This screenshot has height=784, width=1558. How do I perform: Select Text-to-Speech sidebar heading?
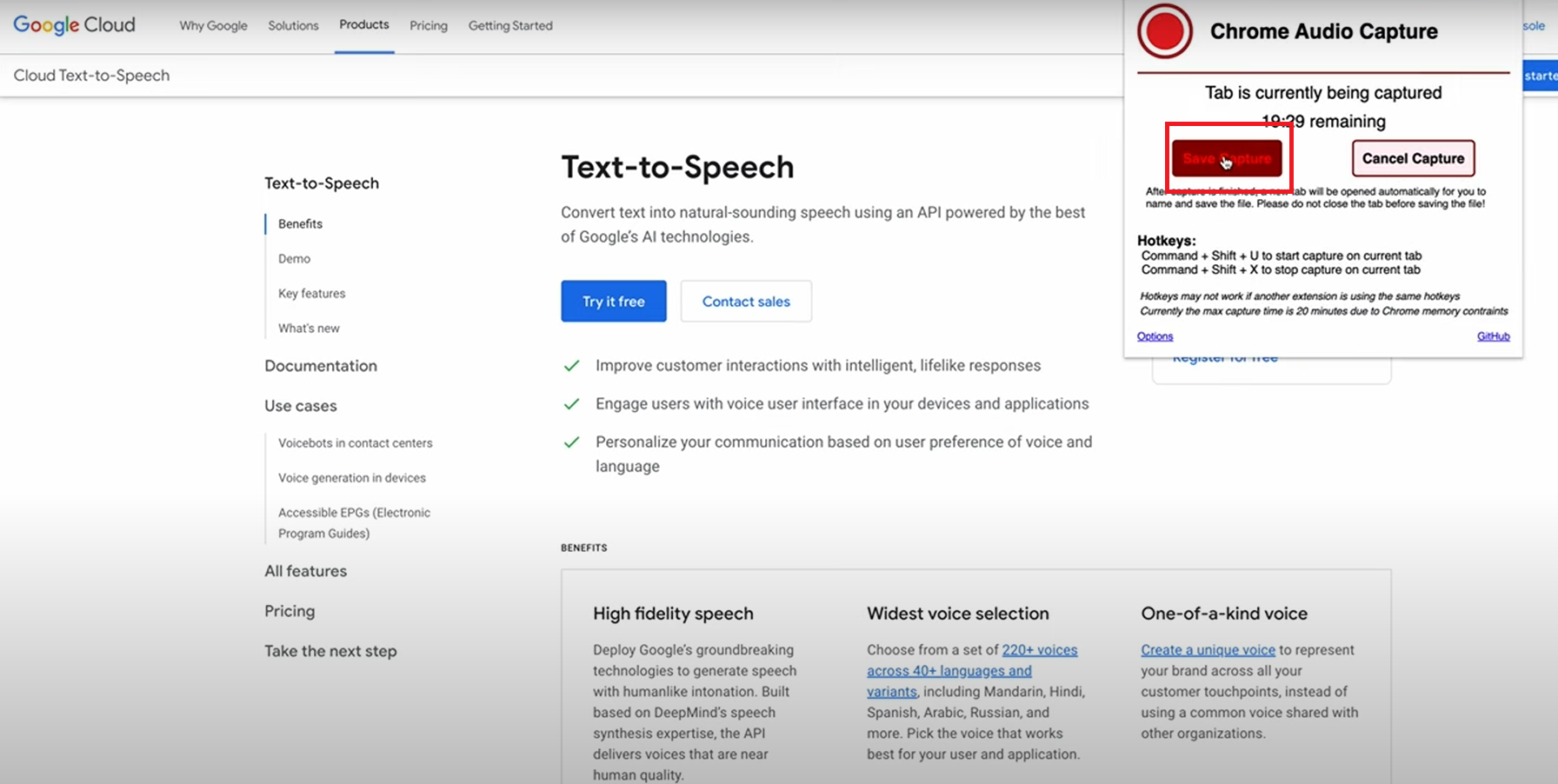click(x=322, y=183)
